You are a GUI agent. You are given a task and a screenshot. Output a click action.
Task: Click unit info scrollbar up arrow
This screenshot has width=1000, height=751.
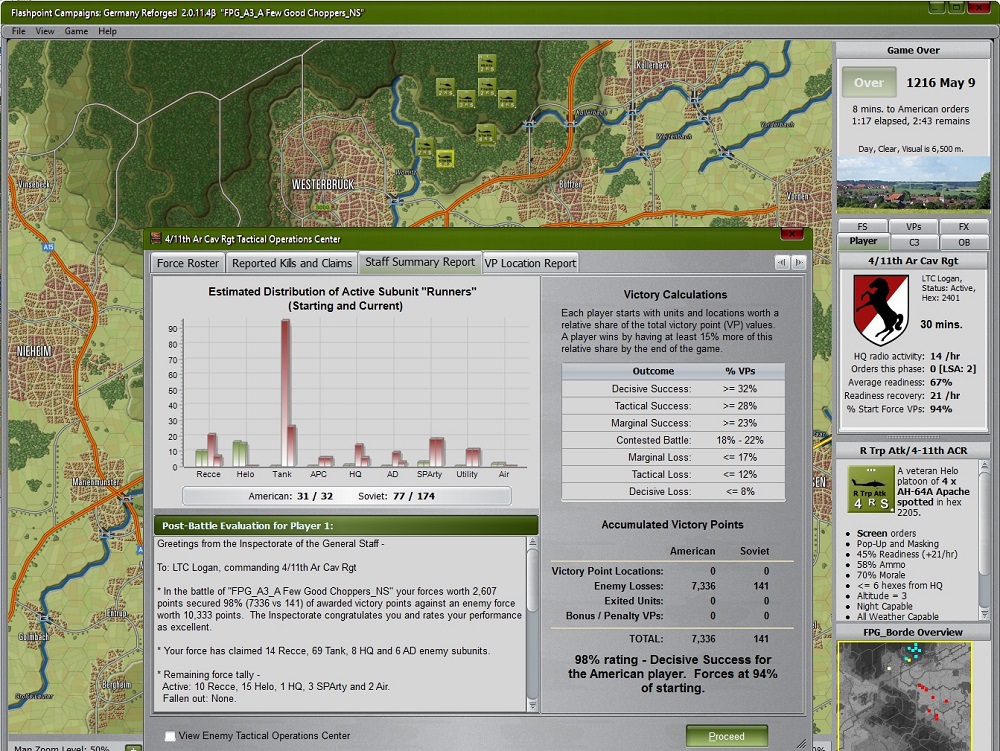[x=984, y=467]
